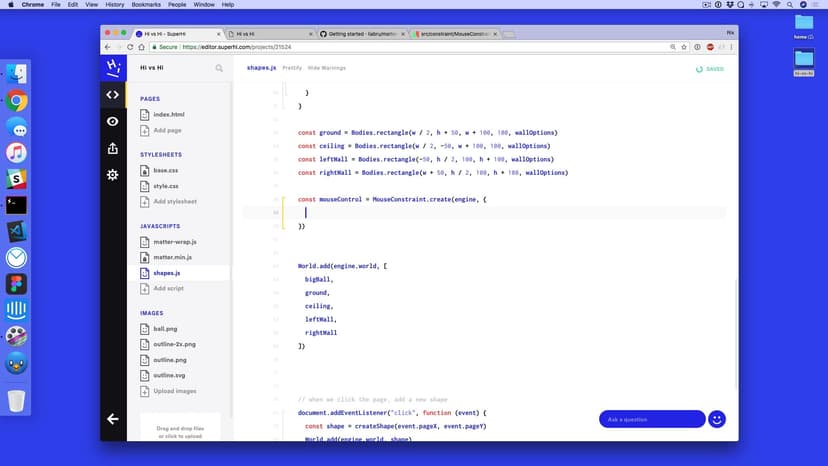
Task: Open matter-wrap.js in Javascripts
Action: (x=174, y=242)
